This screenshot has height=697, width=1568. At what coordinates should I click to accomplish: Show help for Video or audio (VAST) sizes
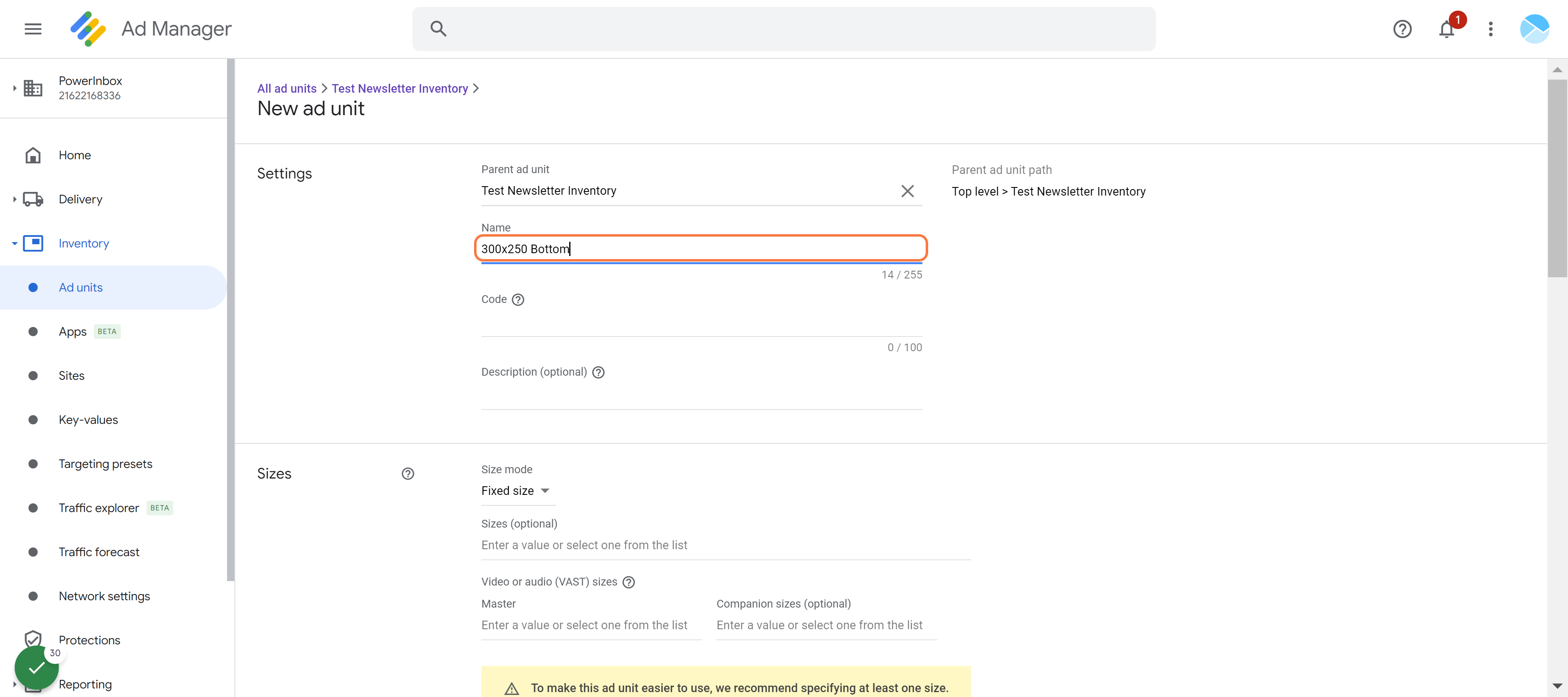tap(629, 582)
